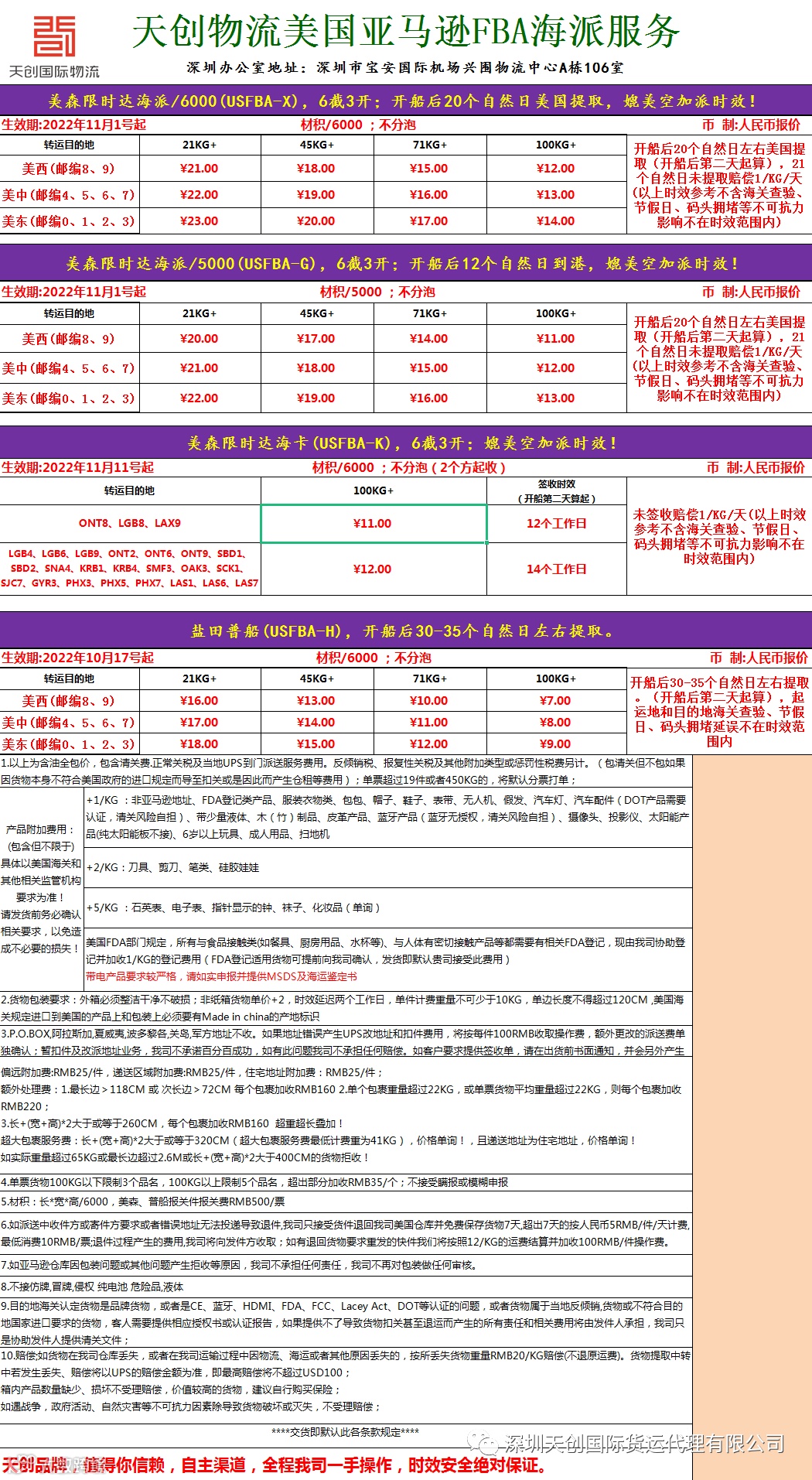Click the 14个工作日 delivery time cell
Screen dimensions: 812x1480
tap(557, 569)
